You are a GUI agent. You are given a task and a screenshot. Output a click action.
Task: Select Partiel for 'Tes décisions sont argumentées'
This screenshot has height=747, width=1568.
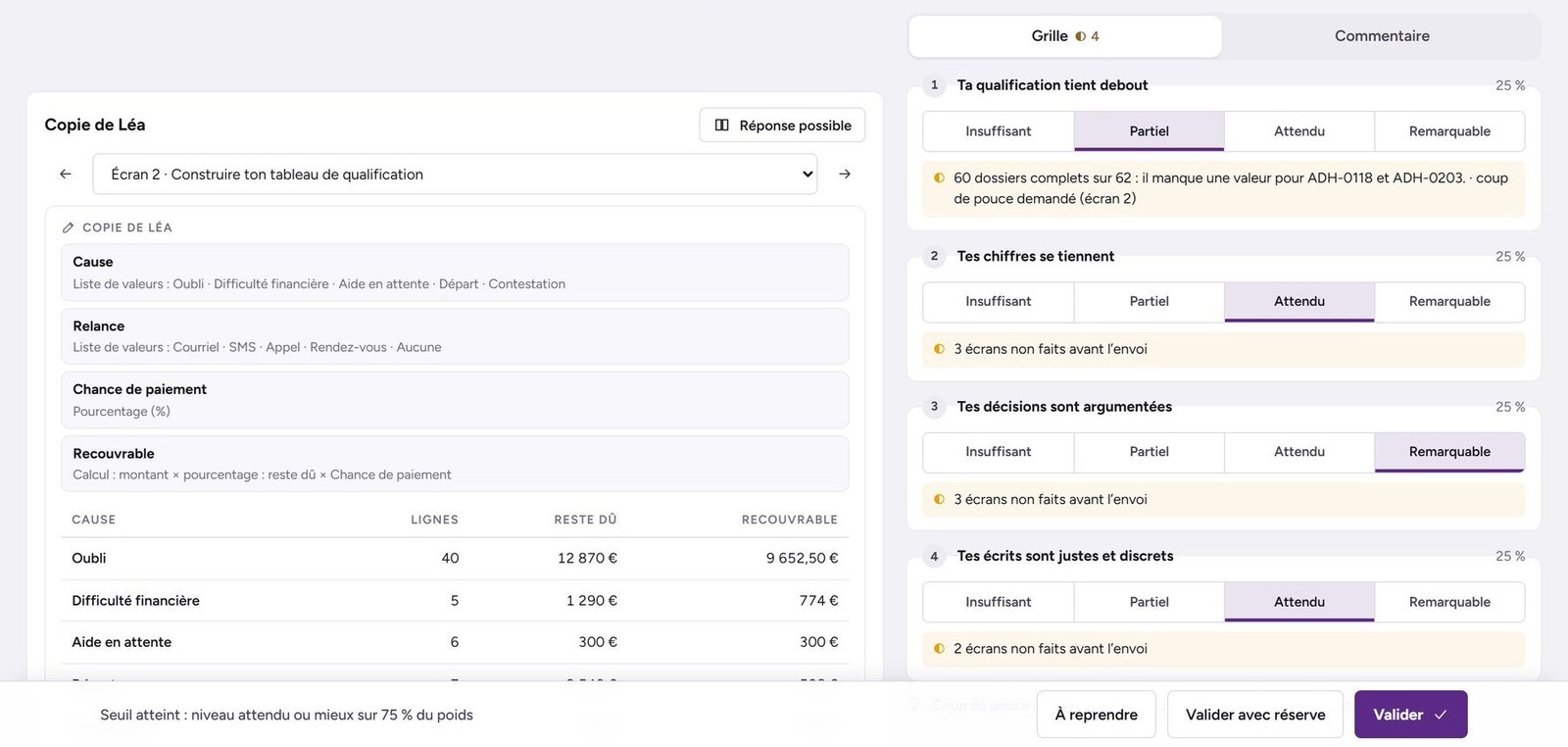1150,452
